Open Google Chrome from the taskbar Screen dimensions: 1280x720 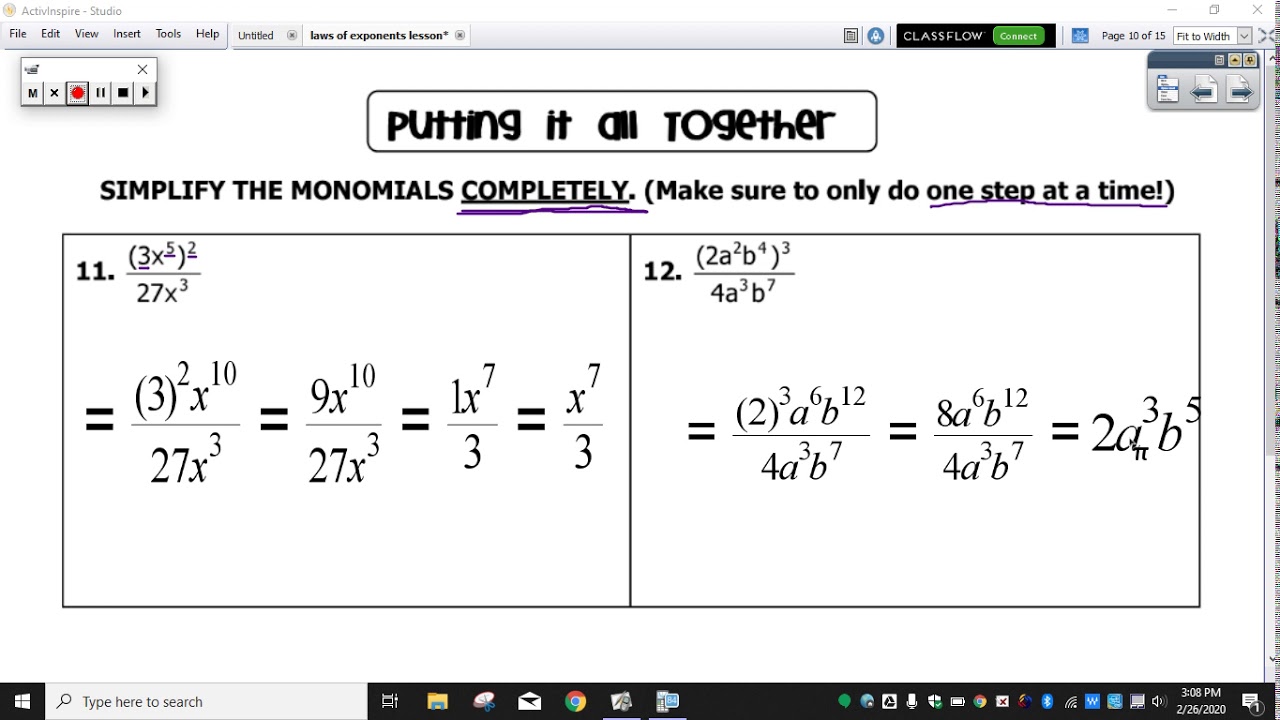pyautogui.click(x=575, y=701)
